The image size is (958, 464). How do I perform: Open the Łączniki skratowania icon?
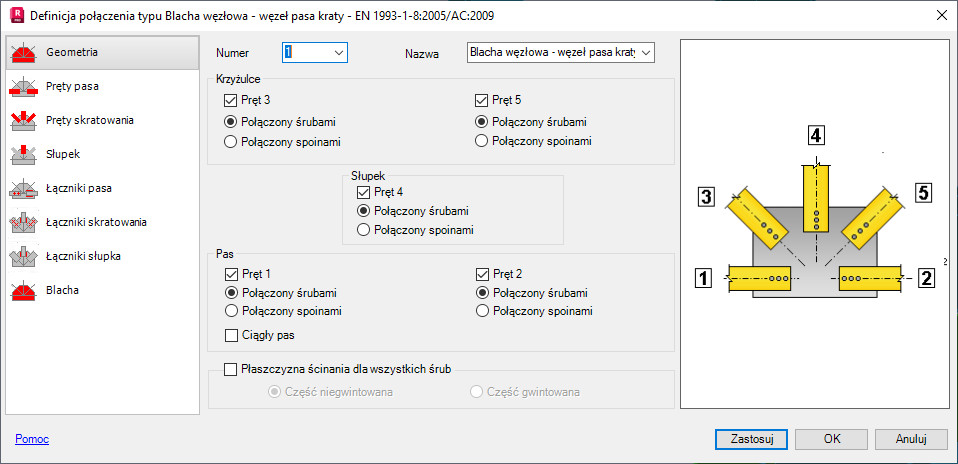coord(24,222)
